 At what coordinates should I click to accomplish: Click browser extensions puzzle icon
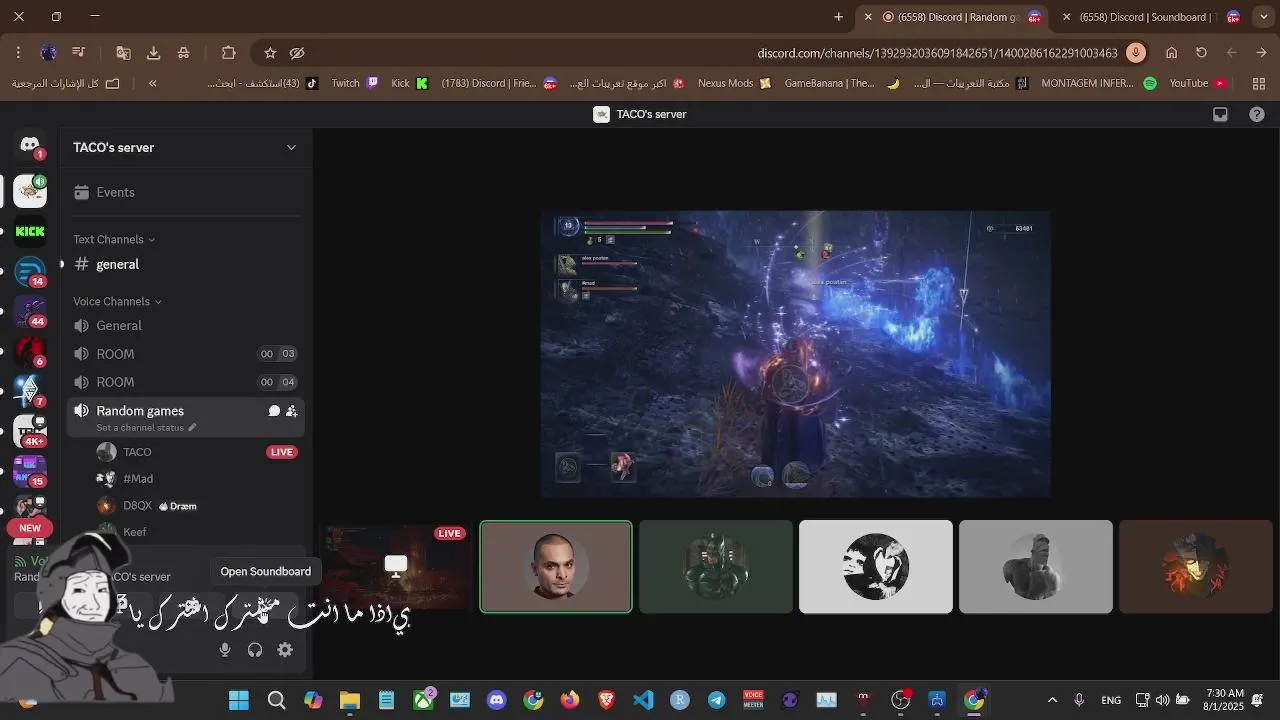228,53
